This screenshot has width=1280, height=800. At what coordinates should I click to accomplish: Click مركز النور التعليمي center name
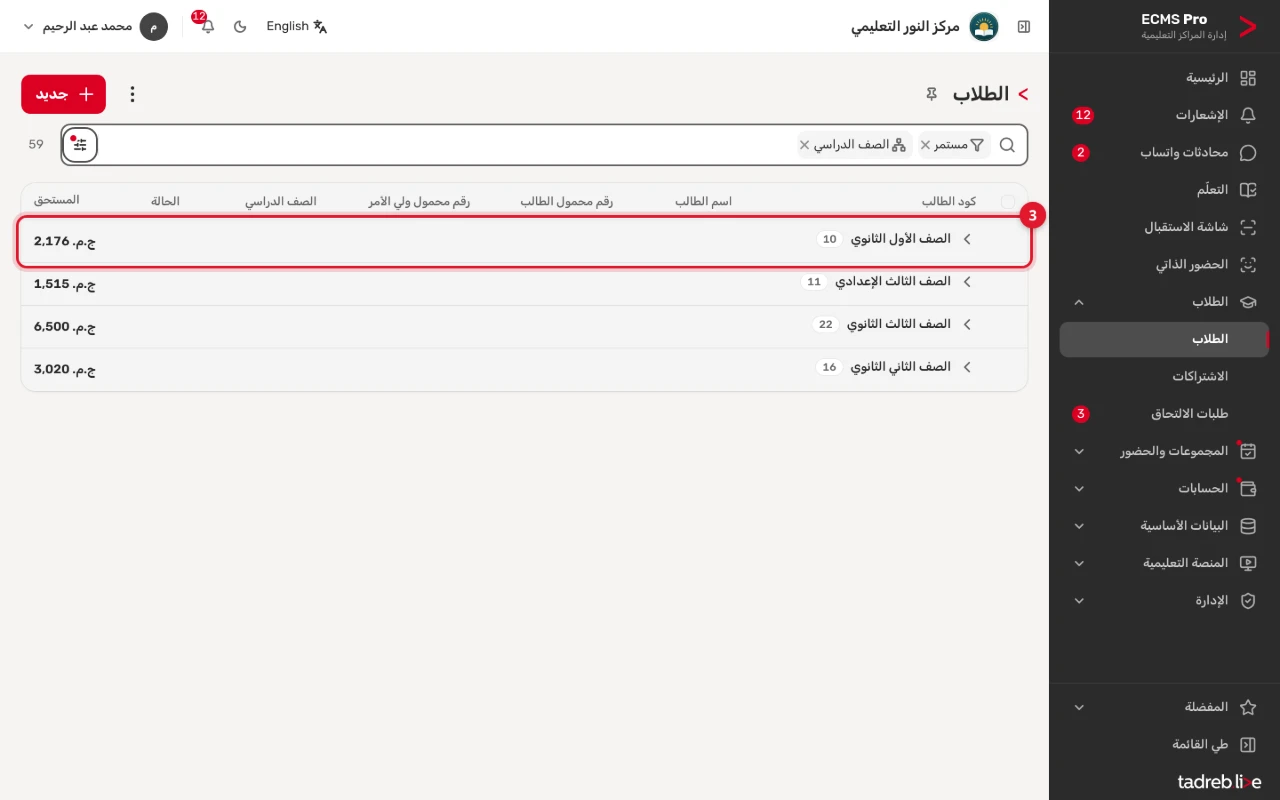click(905, 26)
